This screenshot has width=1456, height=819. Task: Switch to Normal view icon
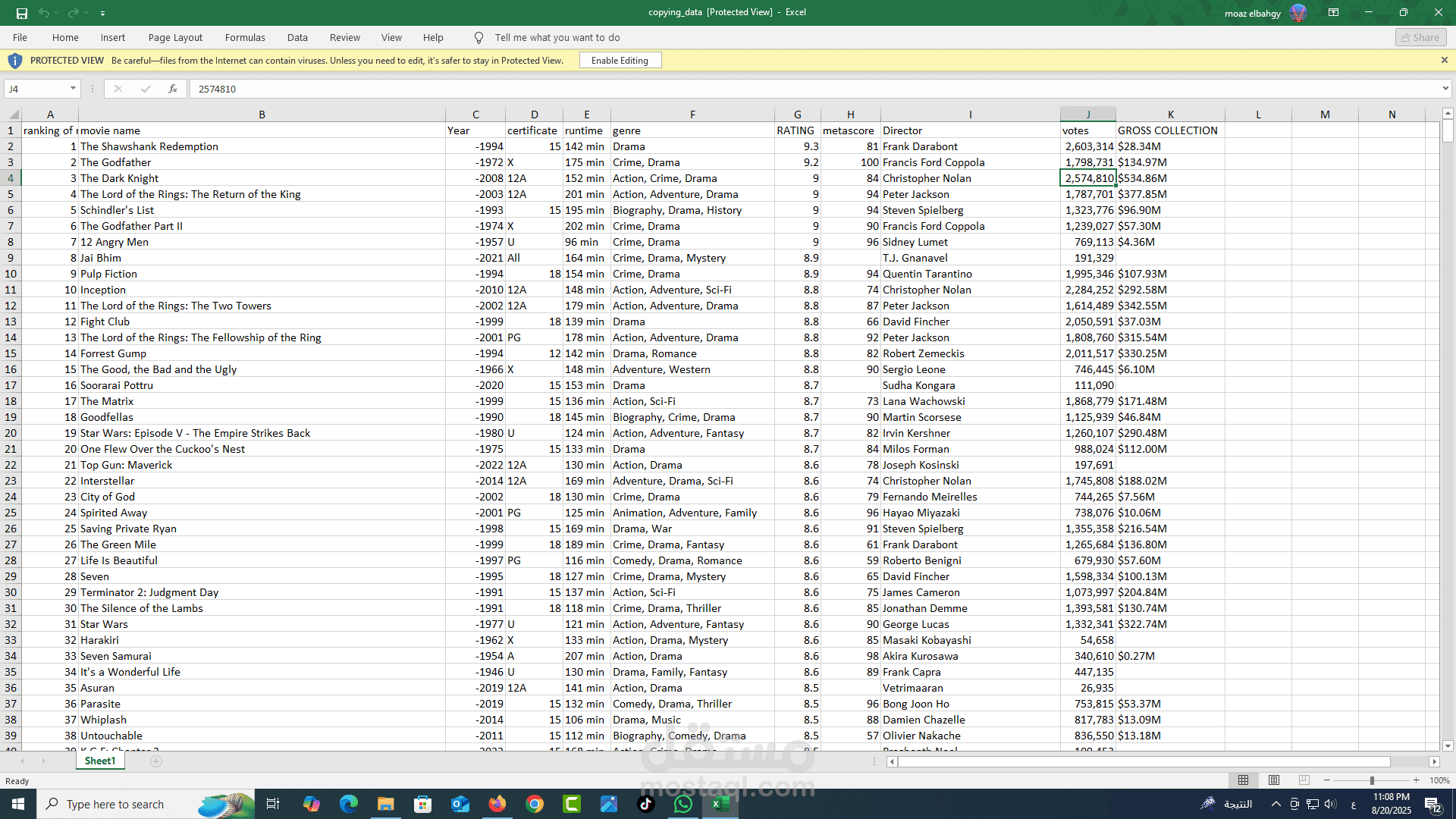coord(1244,780)
